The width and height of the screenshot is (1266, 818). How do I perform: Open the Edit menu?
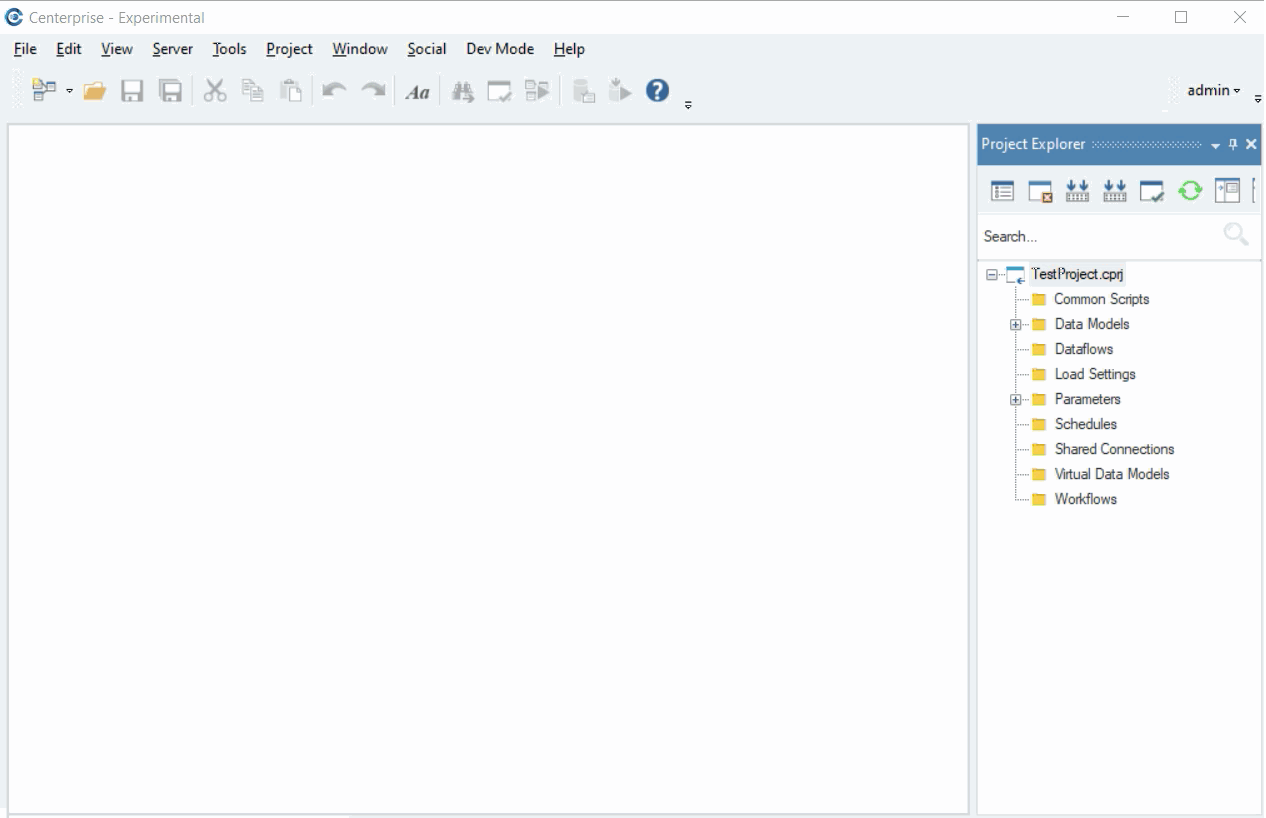coord(69,49)
